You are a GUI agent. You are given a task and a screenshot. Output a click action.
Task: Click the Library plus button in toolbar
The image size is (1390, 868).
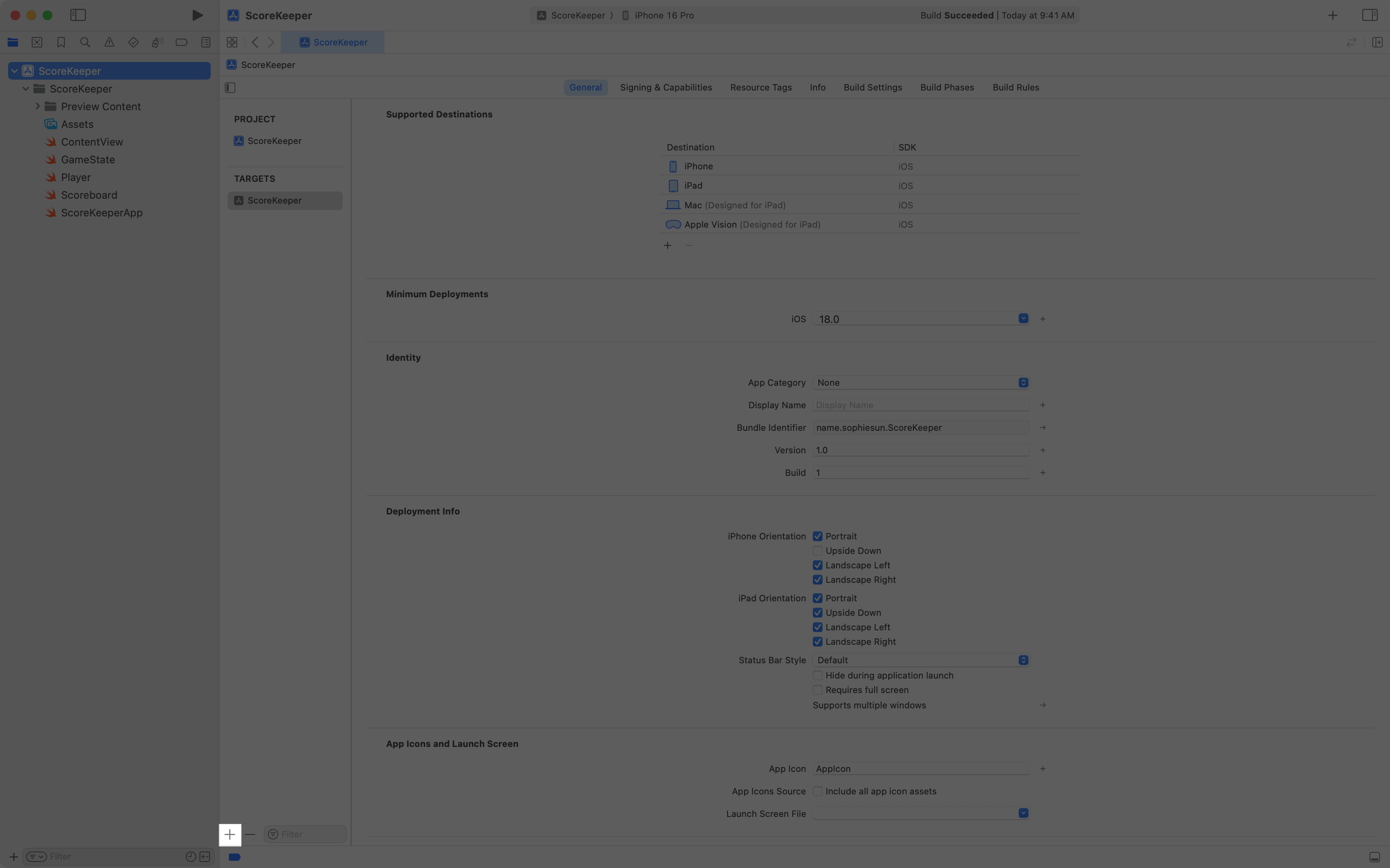(x=1332, y=16)
